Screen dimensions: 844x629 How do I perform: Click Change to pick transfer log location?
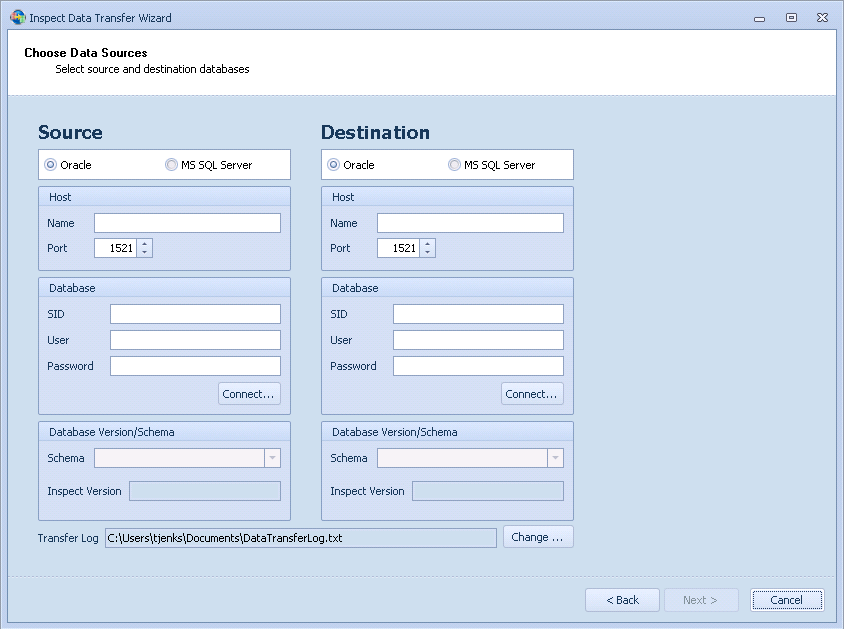click(x=538, y=537)
